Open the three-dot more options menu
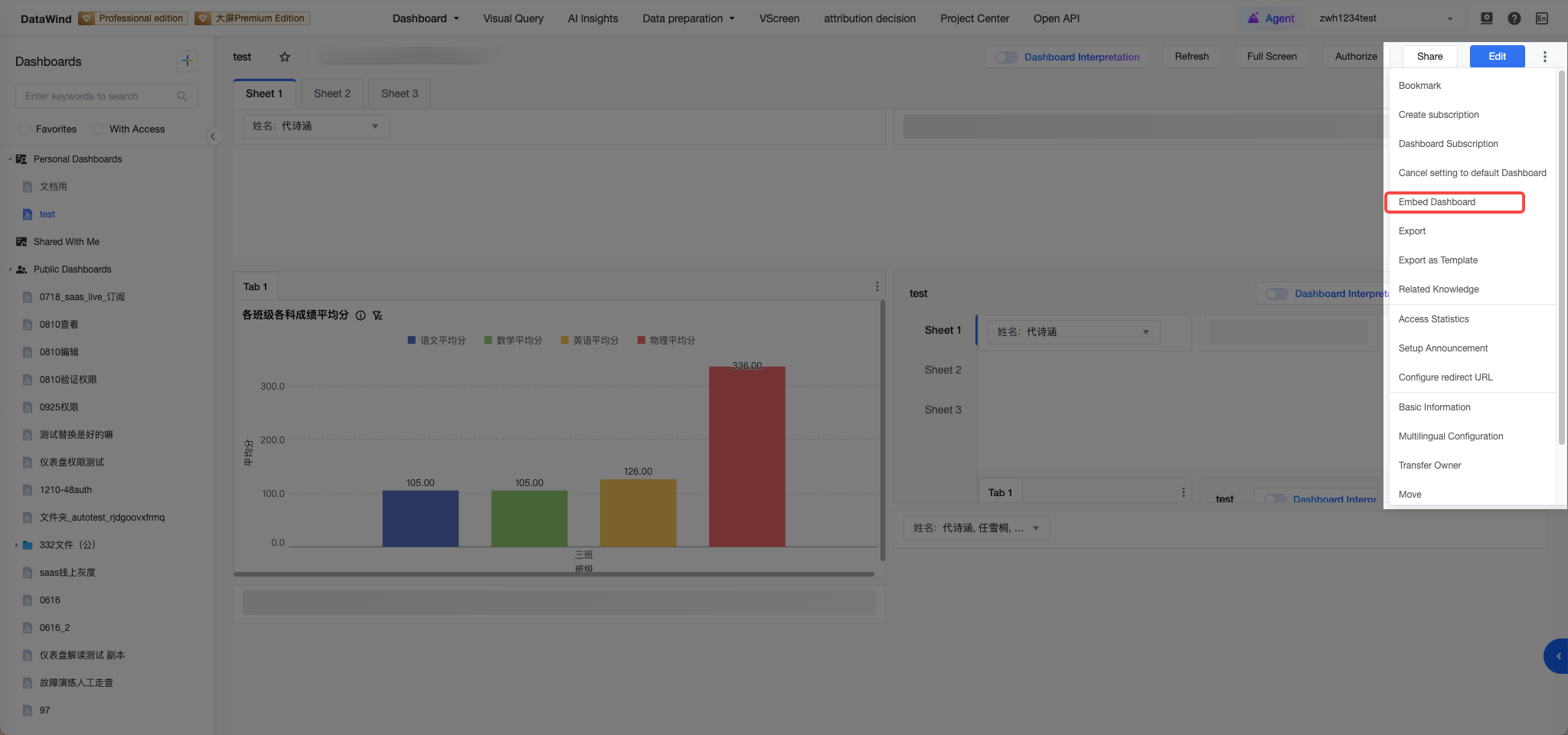 (1544, 57)
